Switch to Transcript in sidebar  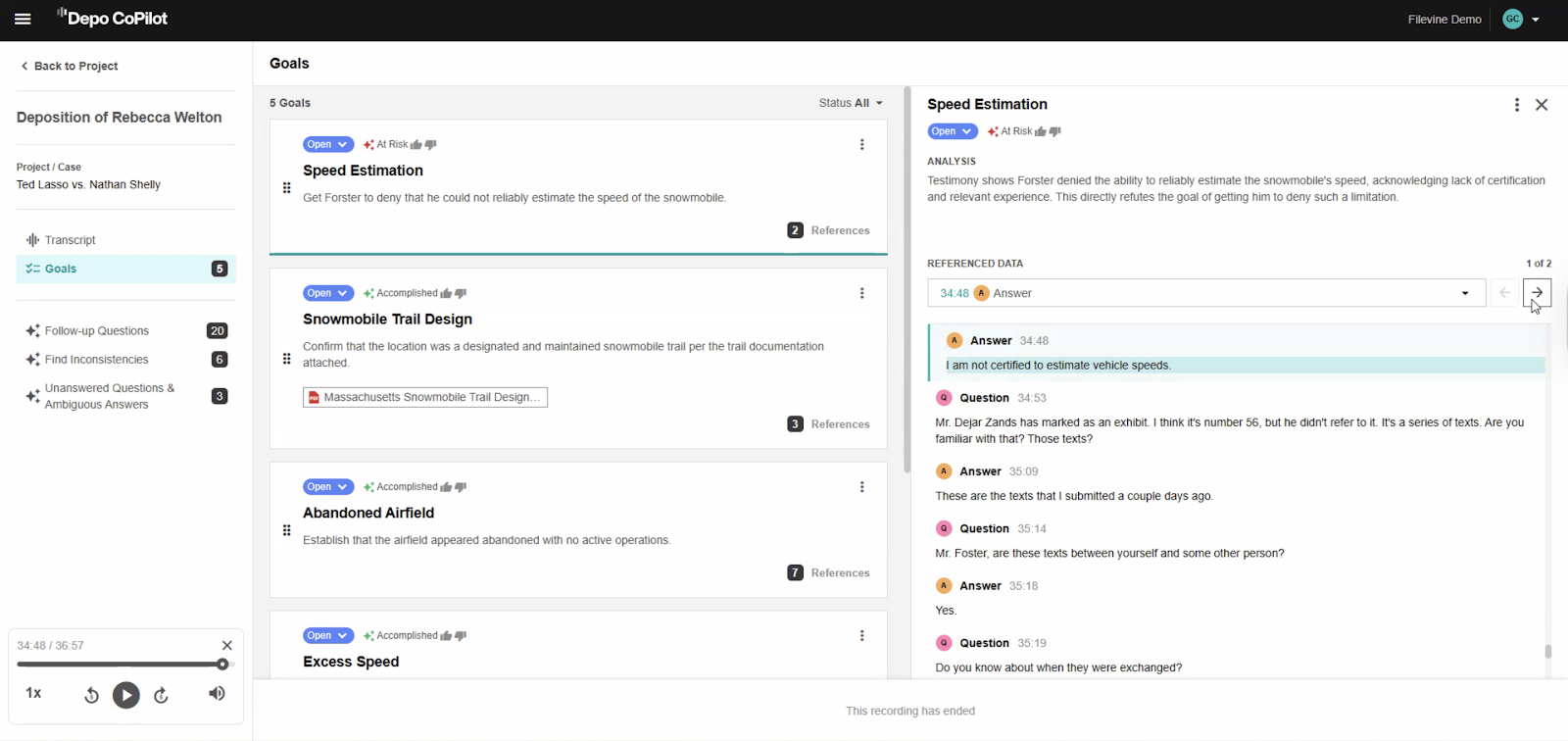[70, 240]
